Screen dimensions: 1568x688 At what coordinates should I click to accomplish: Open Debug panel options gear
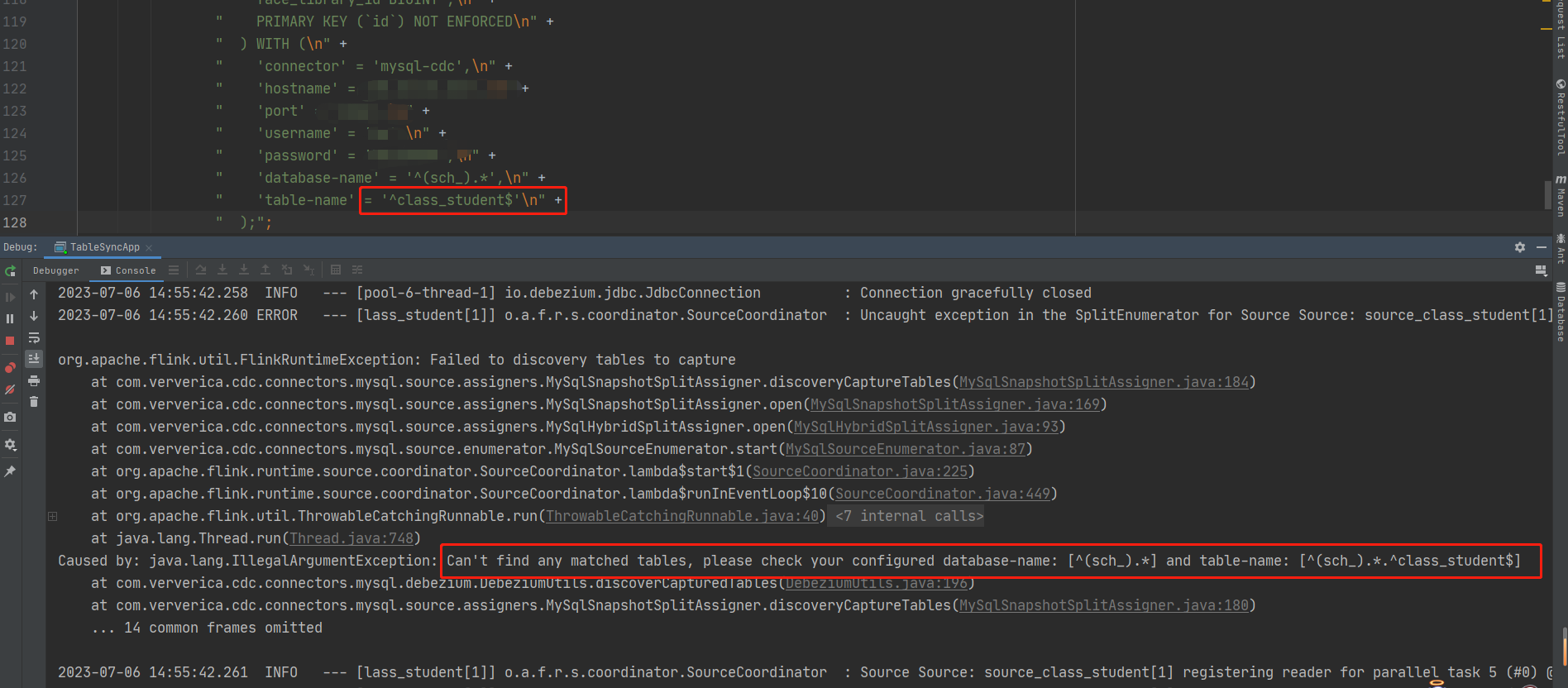(x=1520, y=247)
